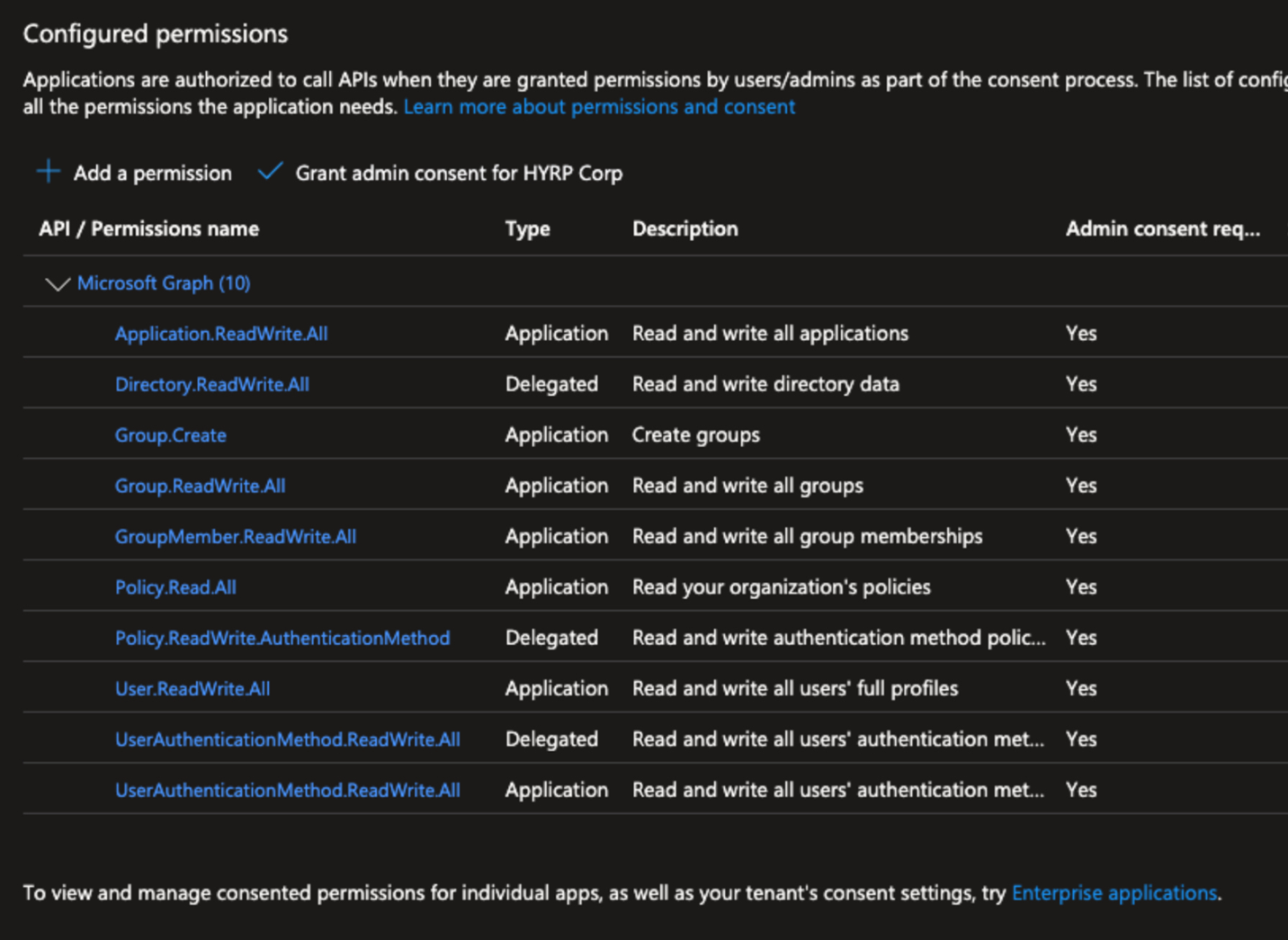Collapse the Microsoft Graph chevron
The width and height of the screenshot is (1288, 940).
[x=57, y=284]
